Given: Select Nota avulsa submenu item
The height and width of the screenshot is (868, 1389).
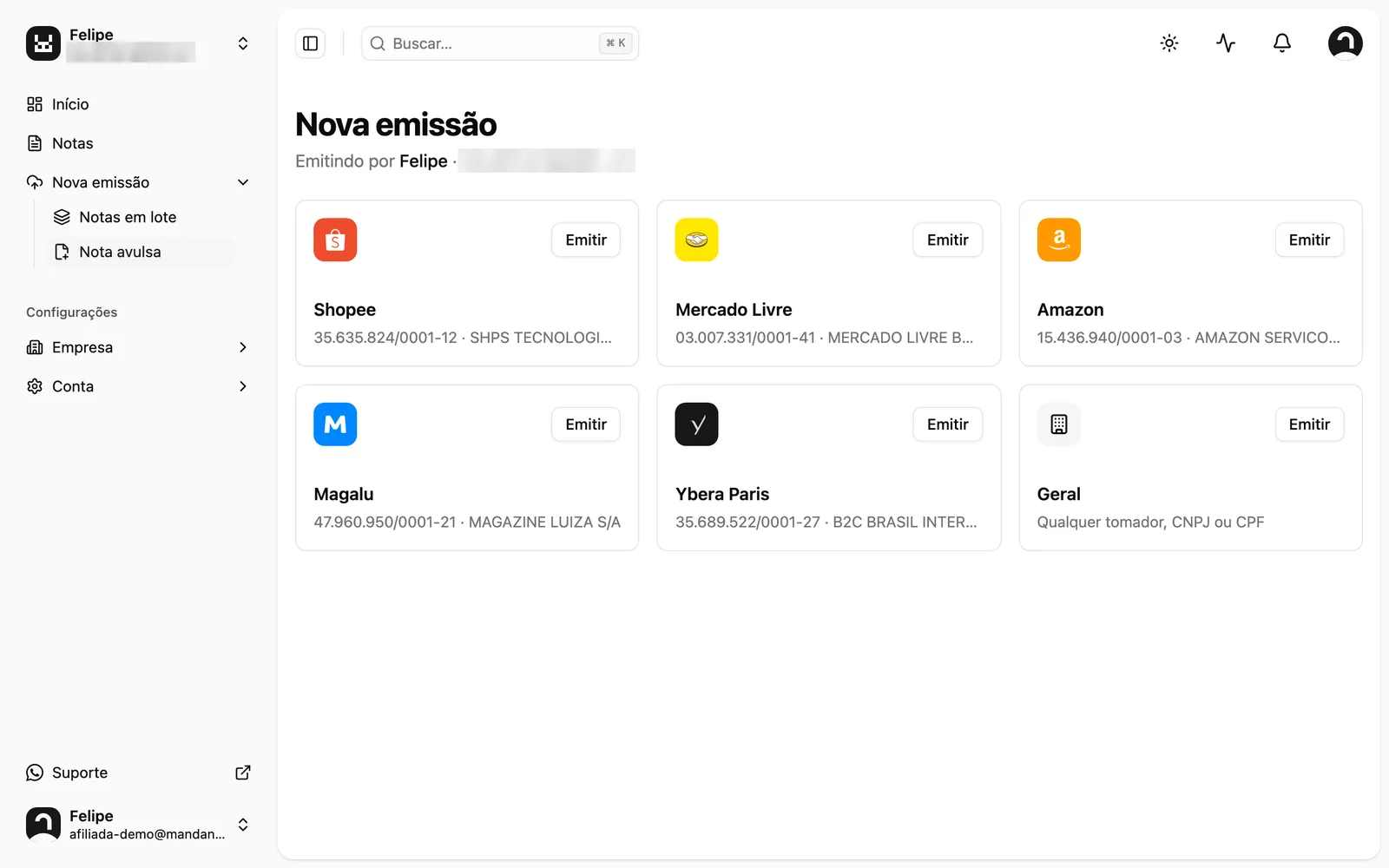Looking at the screenshot, I should click(x=140, y=252).
